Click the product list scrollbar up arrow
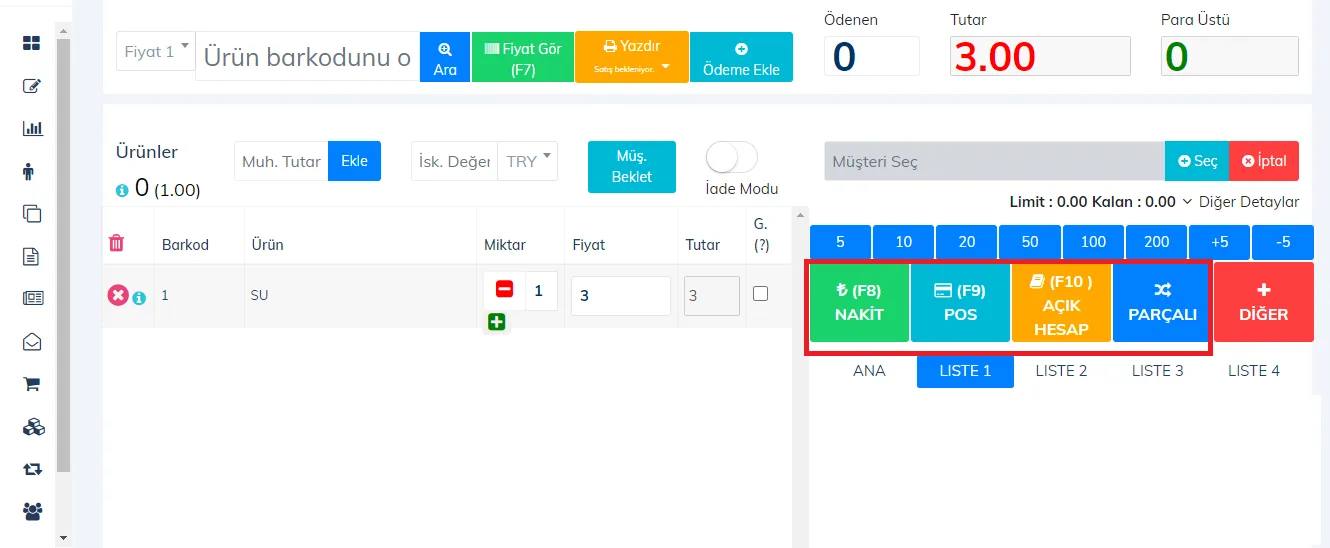This screenshot has width=1330, height=548. coord(799,214)
